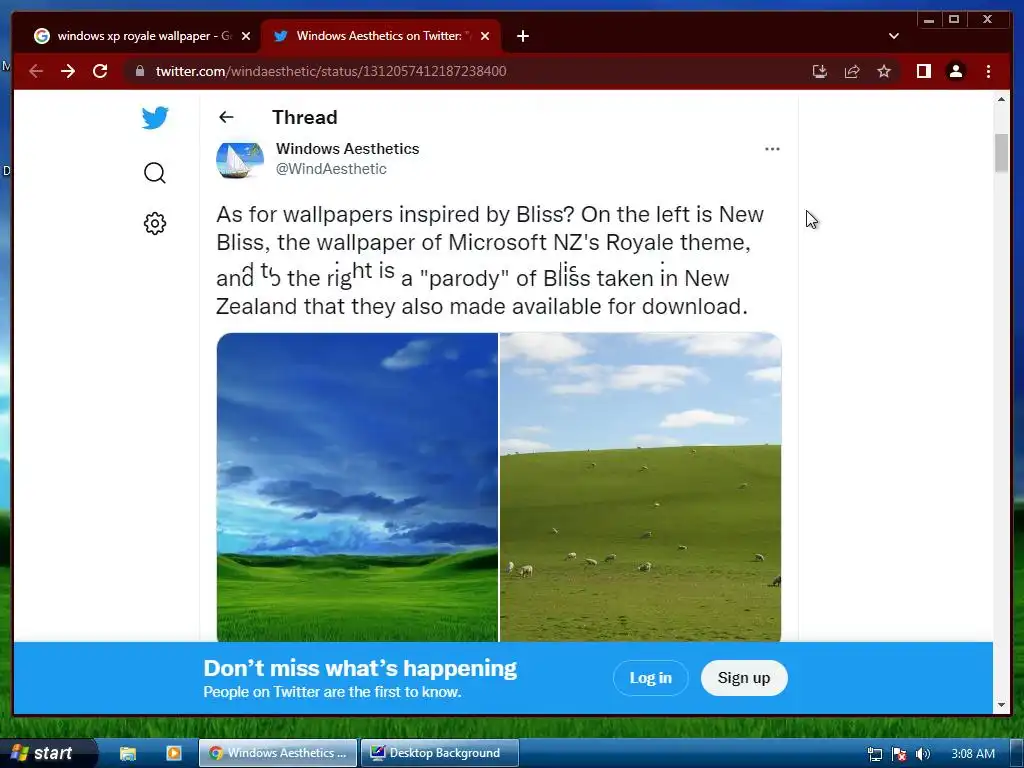Click the 3:08 AM system clock
The image size is (1024, 768).
tap(973, 754)
